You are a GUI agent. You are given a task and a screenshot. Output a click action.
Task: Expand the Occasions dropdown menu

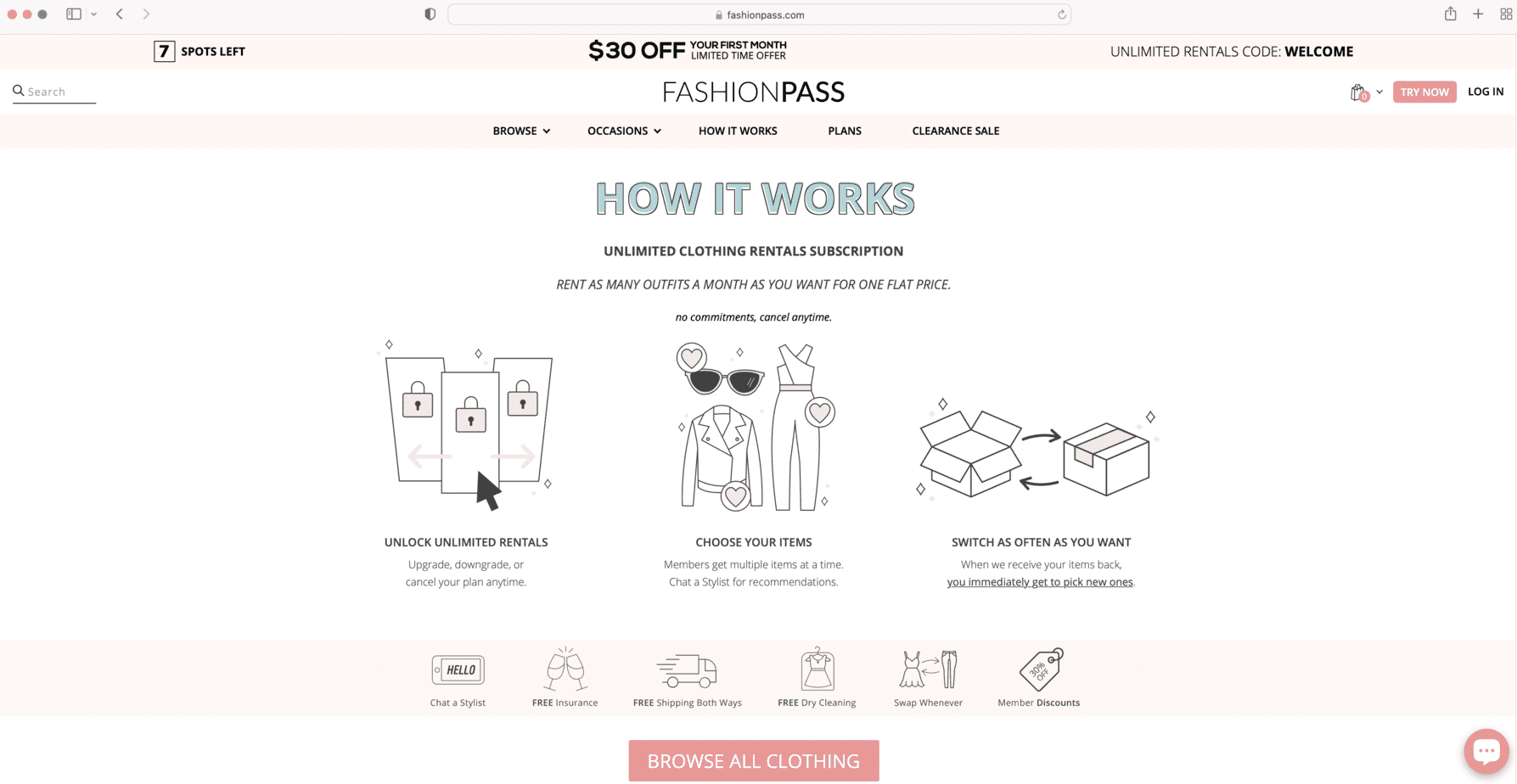[624, 131]
